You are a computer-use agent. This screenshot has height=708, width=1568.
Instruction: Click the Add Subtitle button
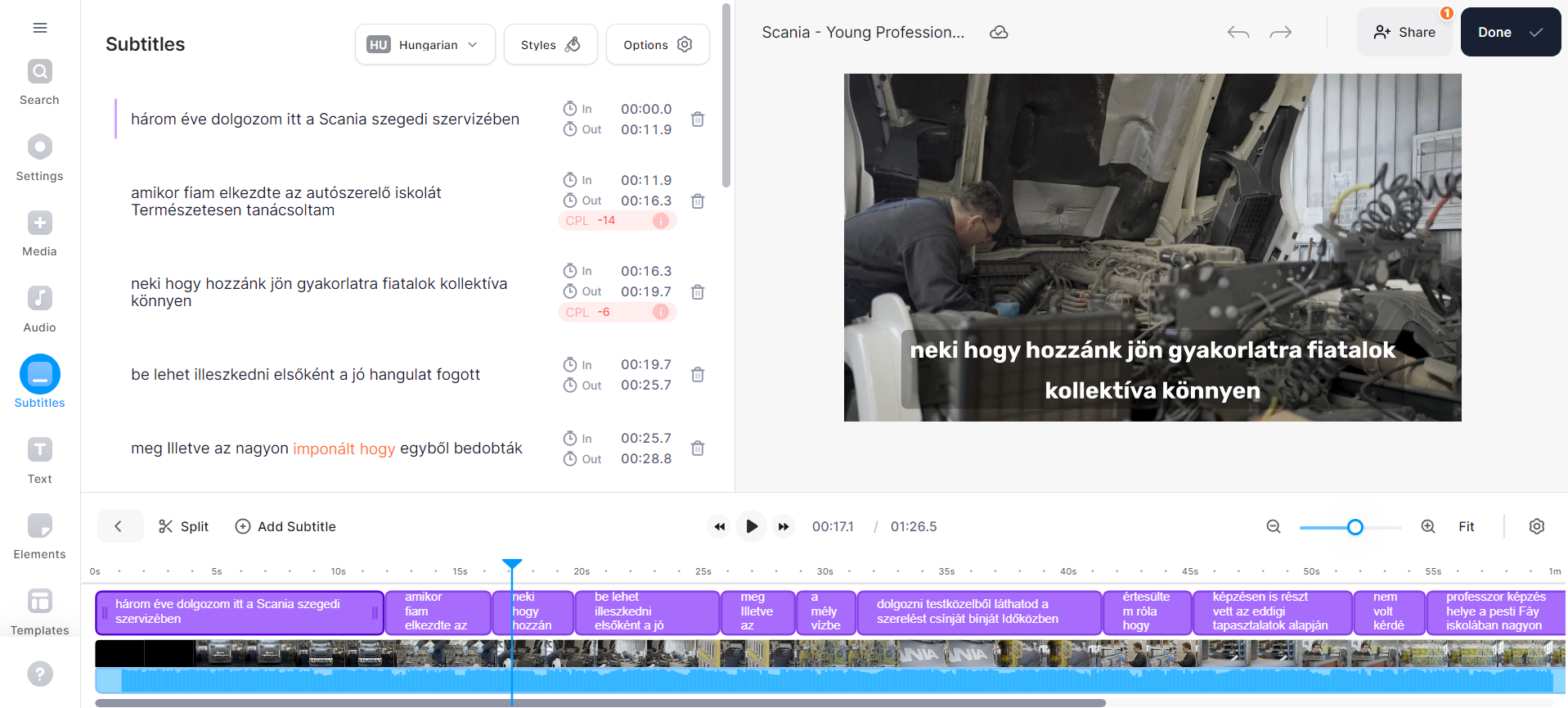[285, 526]
